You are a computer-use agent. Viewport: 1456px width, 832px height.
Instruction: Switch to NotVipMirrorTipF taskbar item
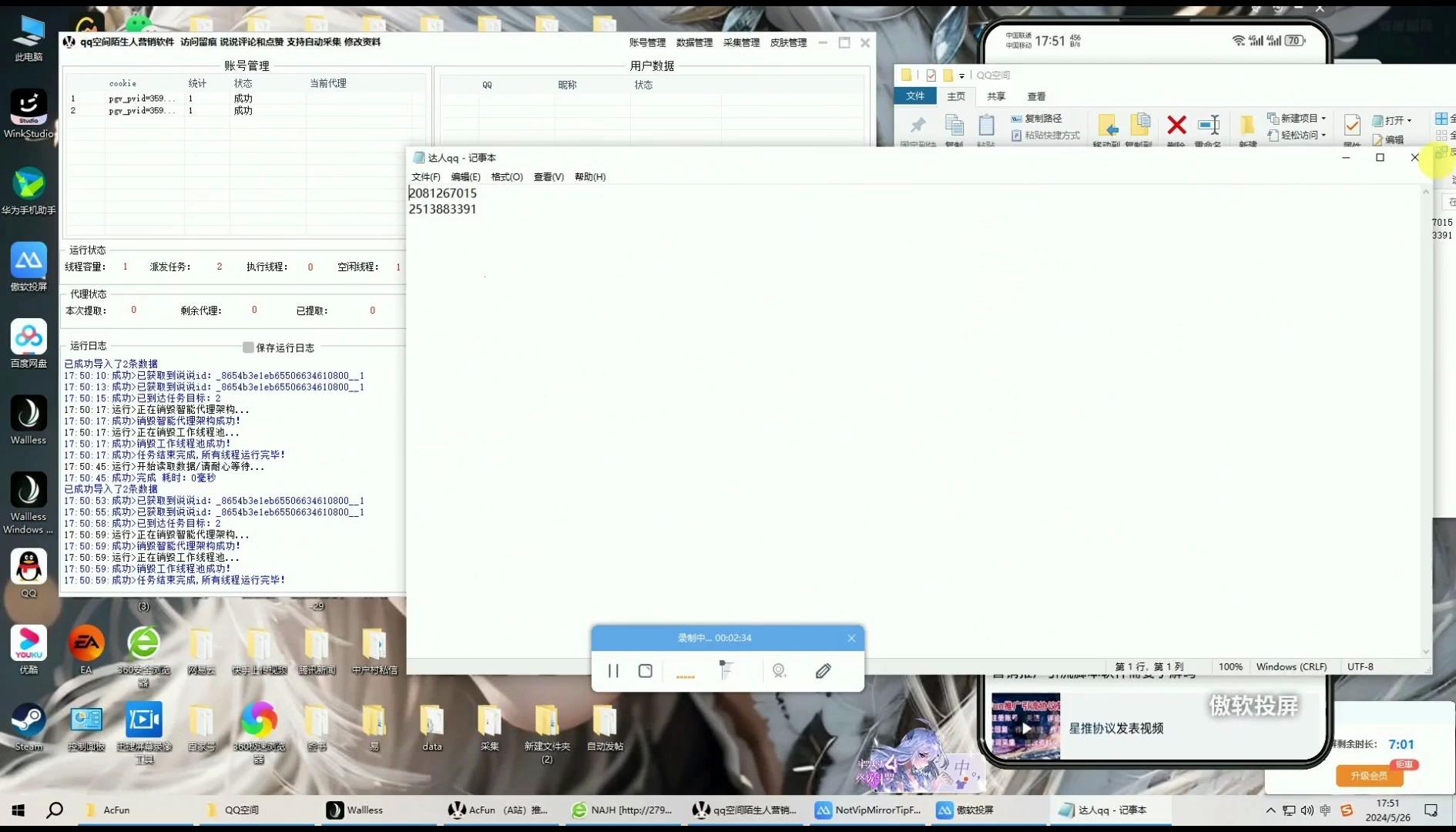[x=869, y=810]
